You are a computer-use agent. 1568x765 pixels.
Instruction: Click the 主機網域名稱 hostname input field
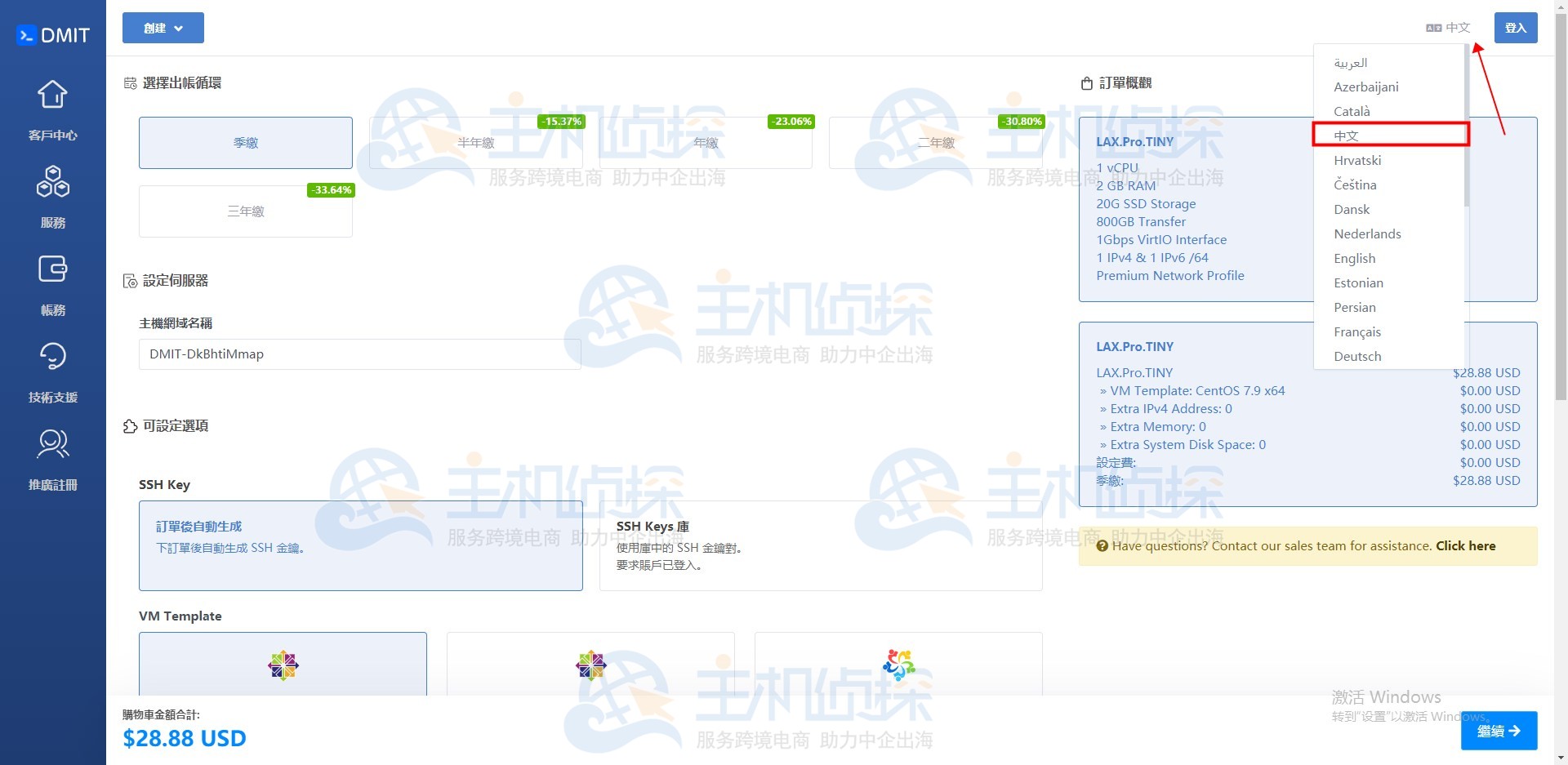tap(359, 354)
